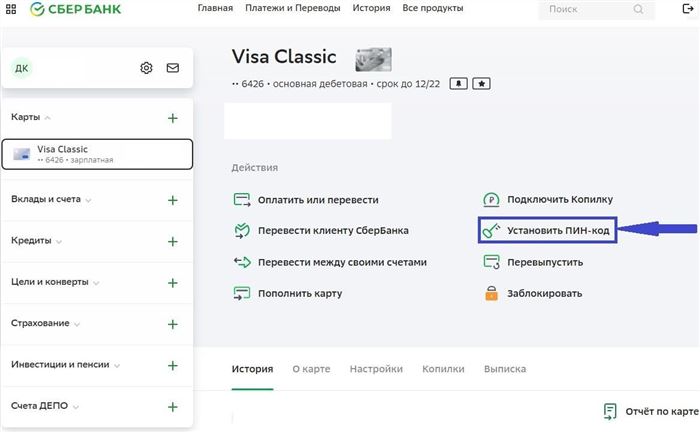Open profile settings gear icon
The image size is (700, 432).
(x=146, y=68)
